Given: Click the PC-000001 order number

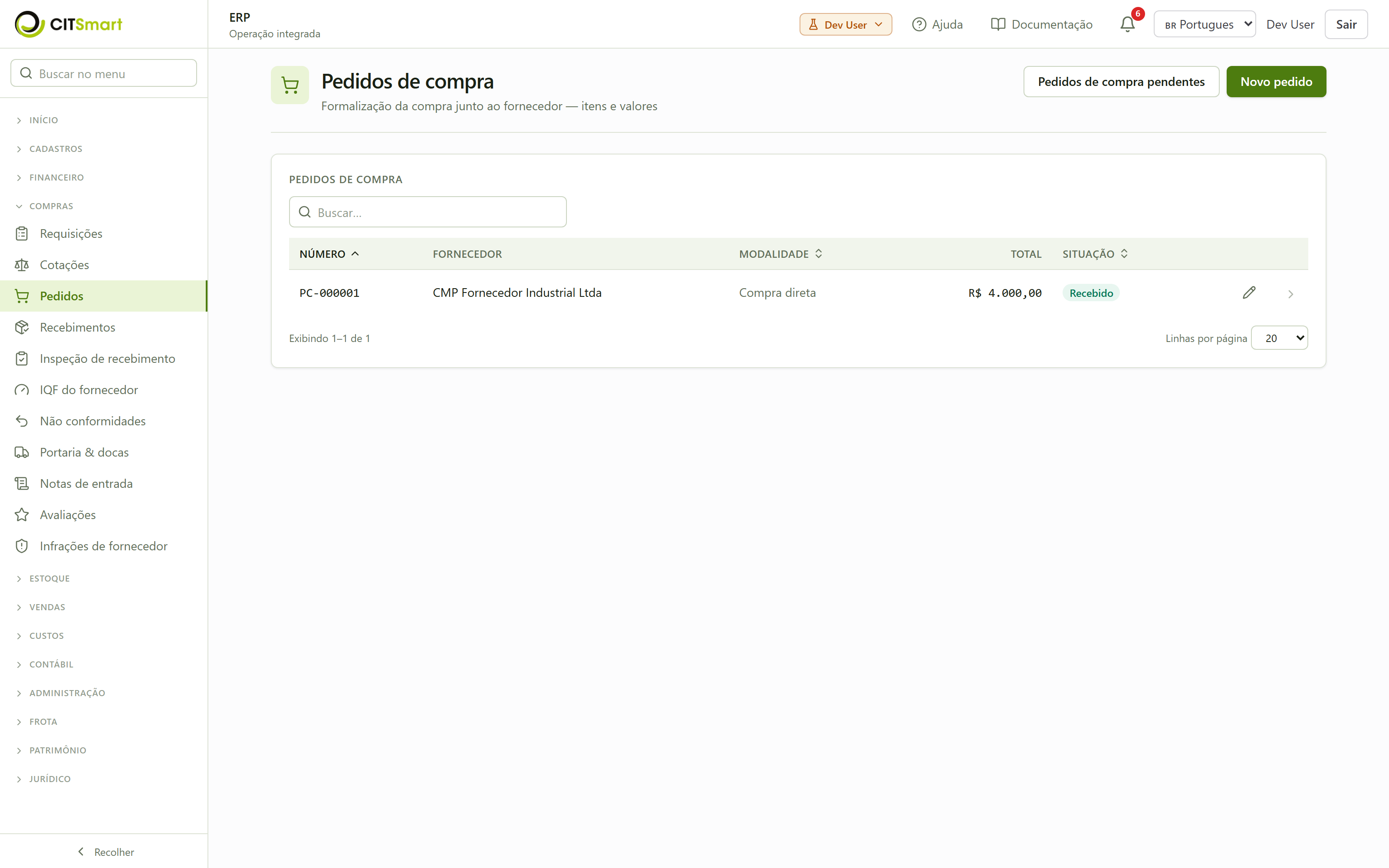Looking at the screenshot, I should [x=329, y=293].
